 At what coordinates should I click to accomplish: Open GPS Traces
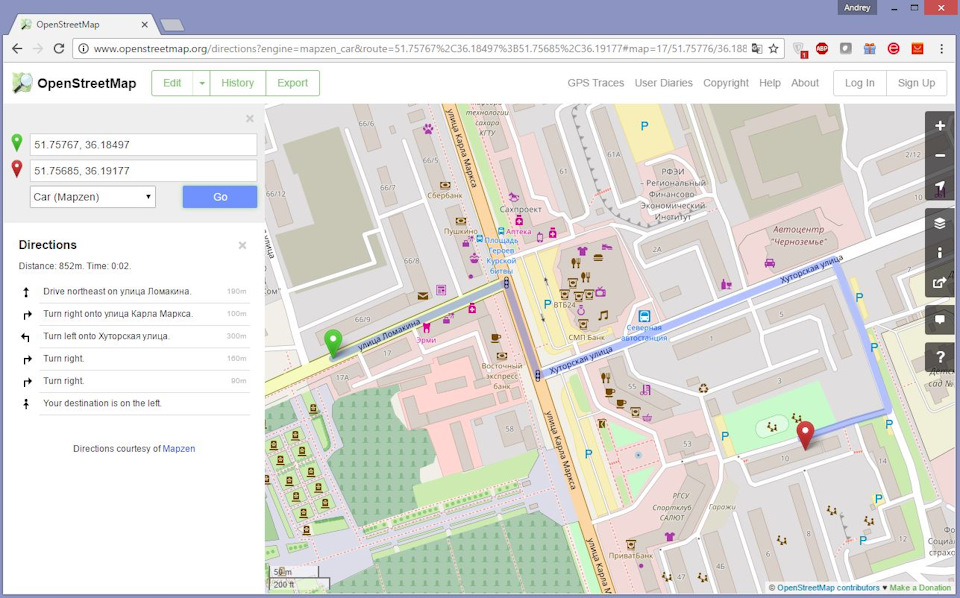596,83
